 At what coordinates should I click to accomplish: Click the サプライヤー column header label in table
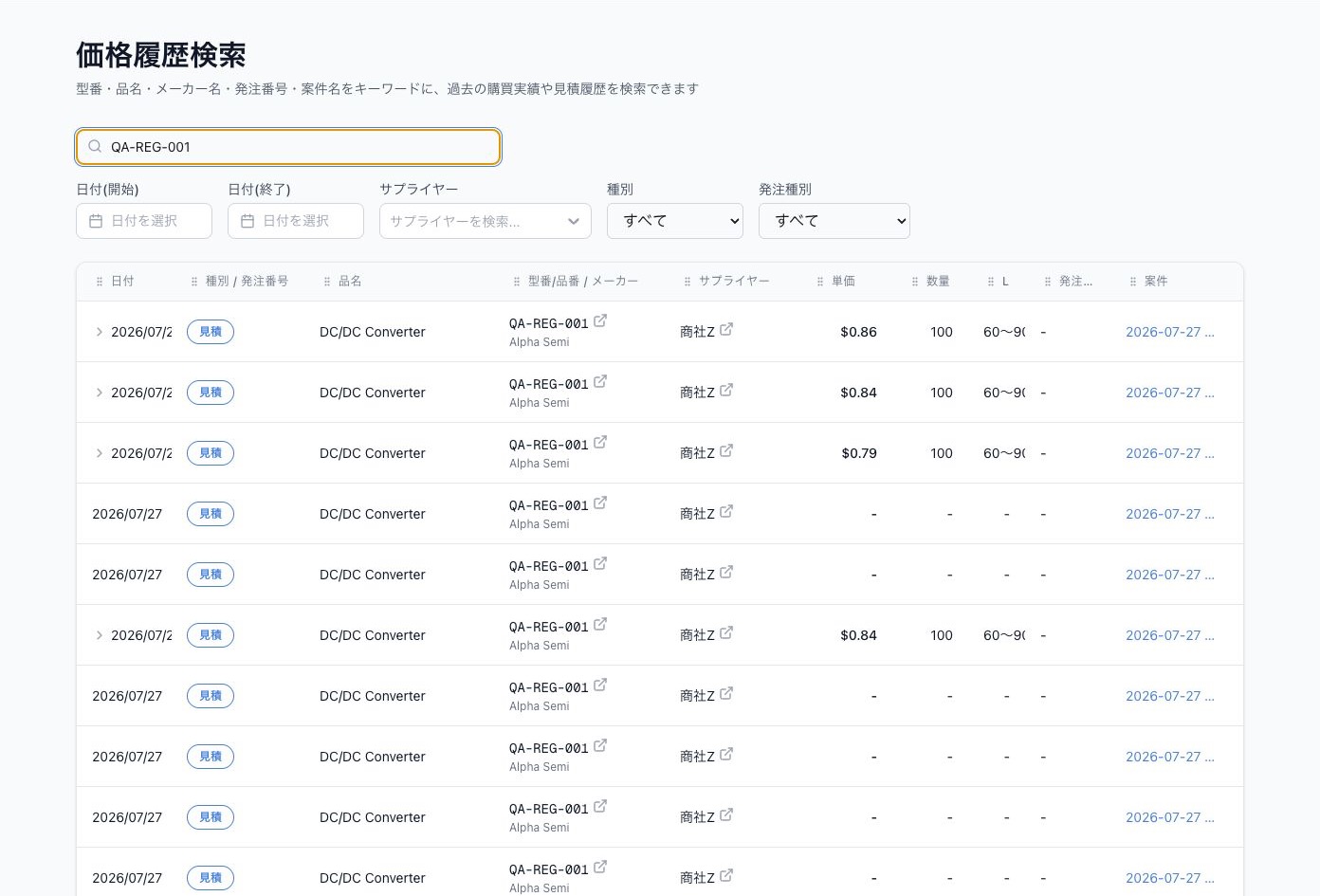(734, 282)
